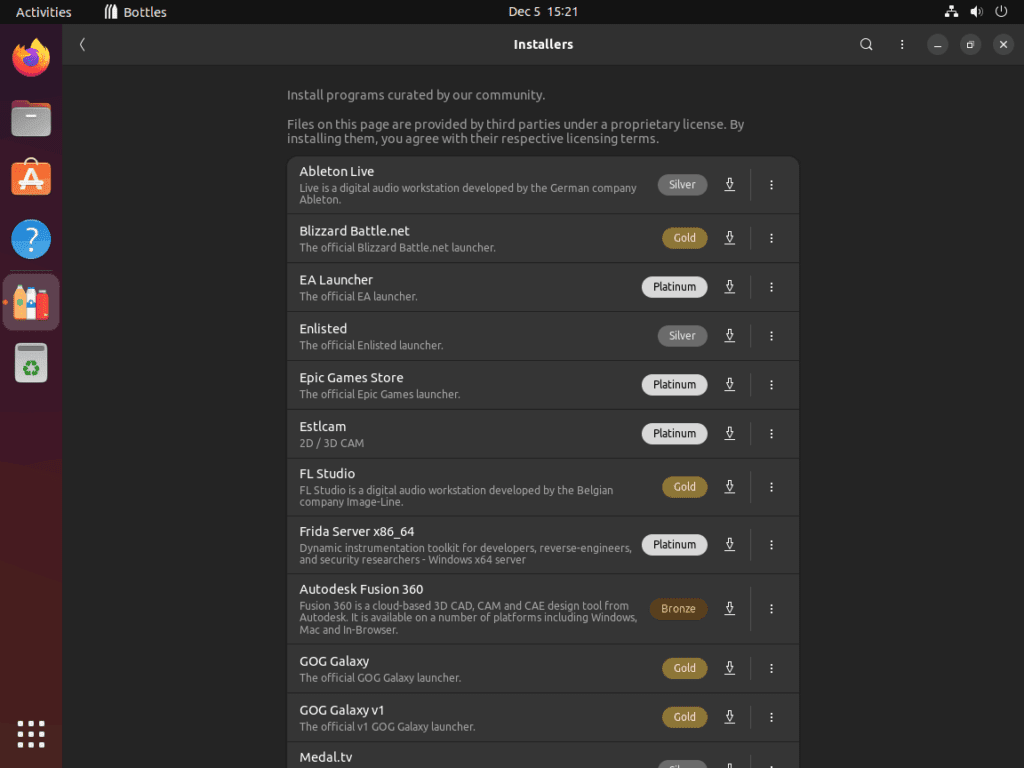Download the FL Studio installer

tap(729, 487)
